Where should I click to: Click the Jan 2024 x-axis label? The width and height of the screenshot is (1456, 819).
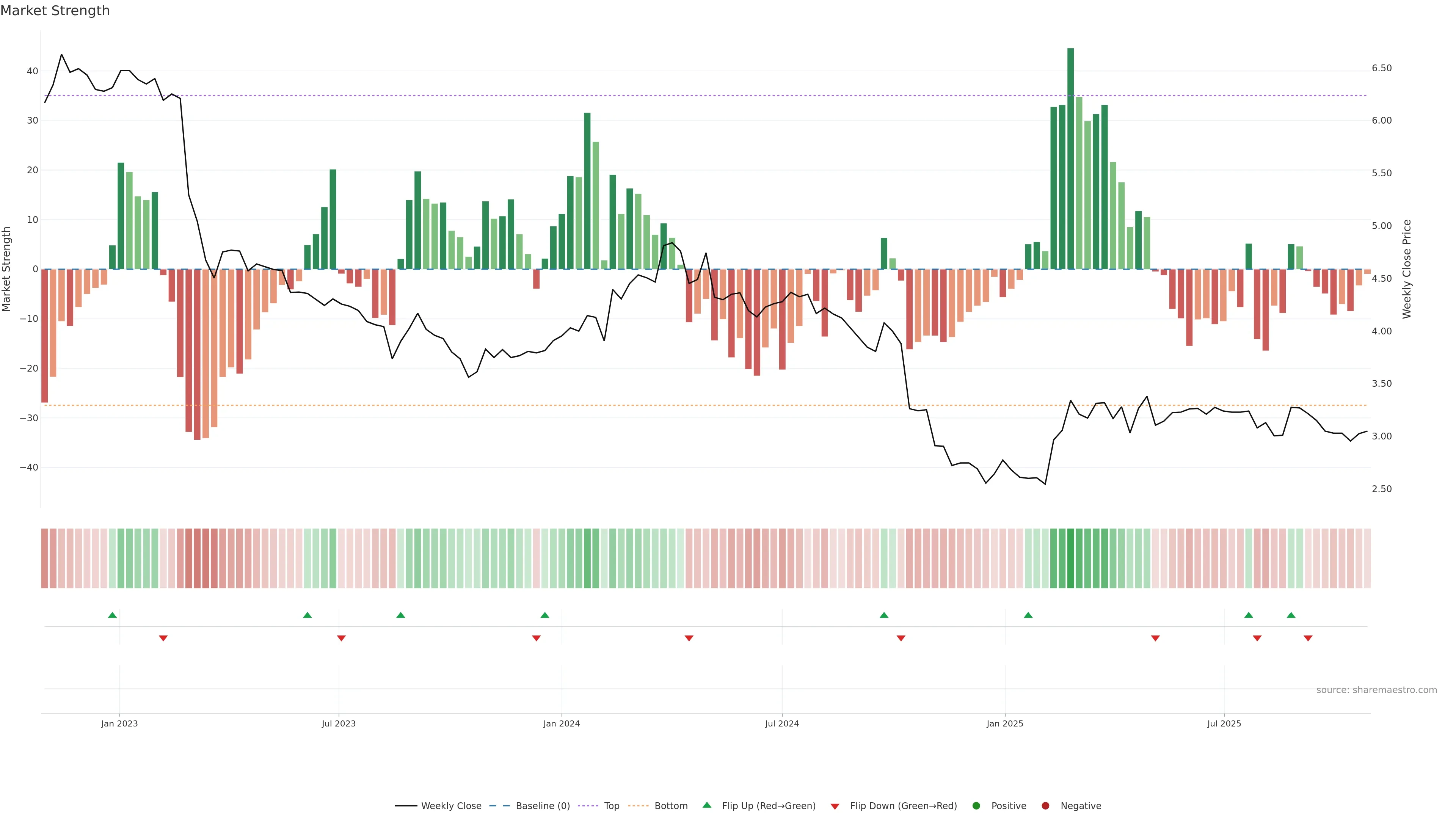(x=561, y=723)
